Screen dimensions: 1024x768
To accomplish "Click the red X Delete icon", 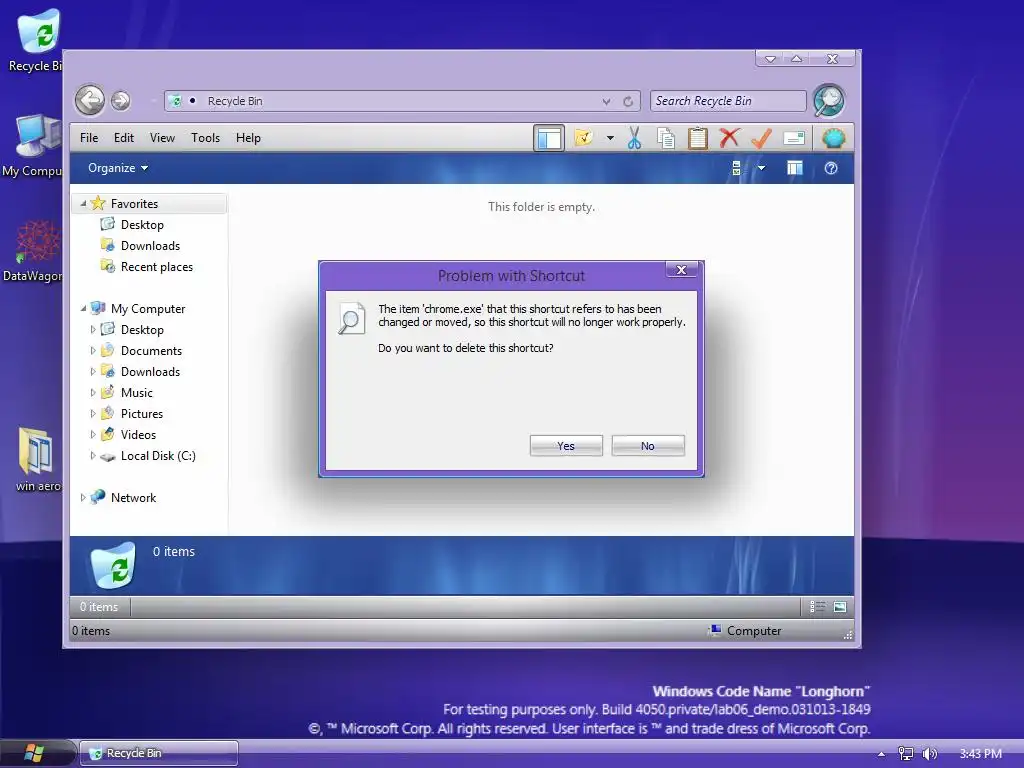I will coord(729,138).
